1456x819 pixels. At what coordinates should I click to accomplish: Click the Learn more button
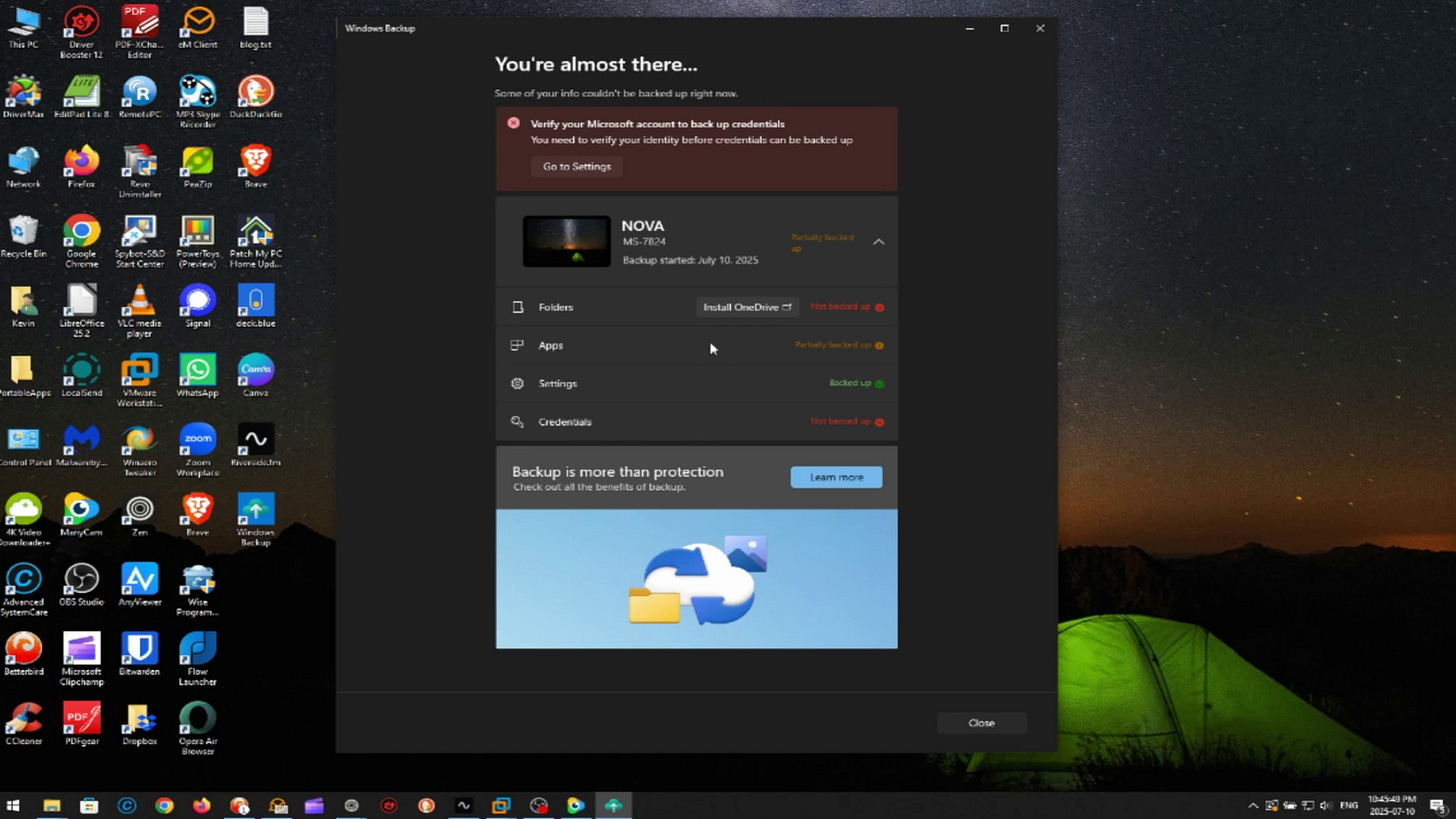tap(836, 477)
